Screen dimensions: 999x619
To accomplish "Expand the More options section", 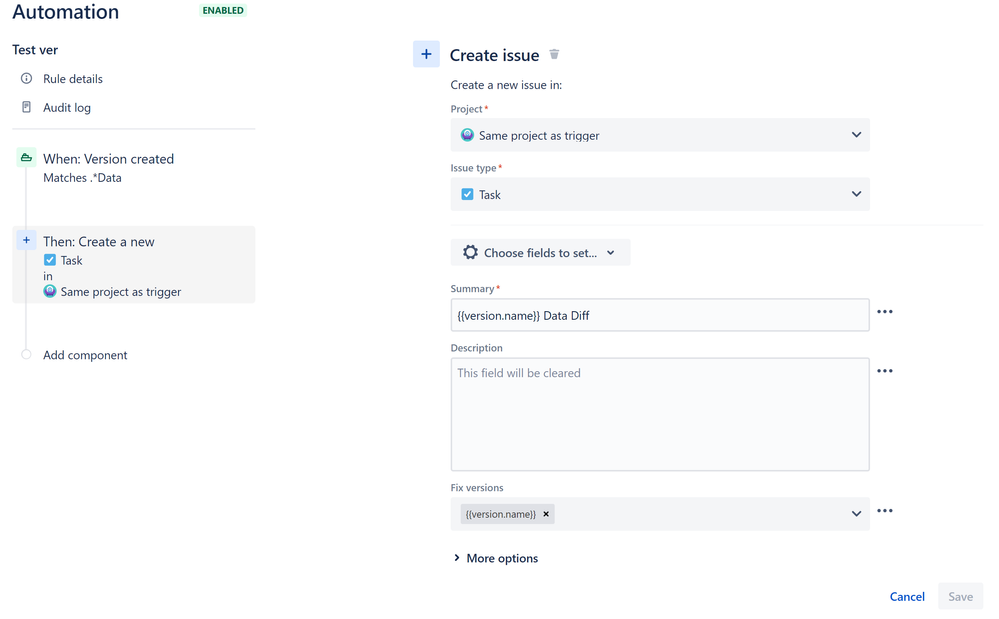I will 496,559.
